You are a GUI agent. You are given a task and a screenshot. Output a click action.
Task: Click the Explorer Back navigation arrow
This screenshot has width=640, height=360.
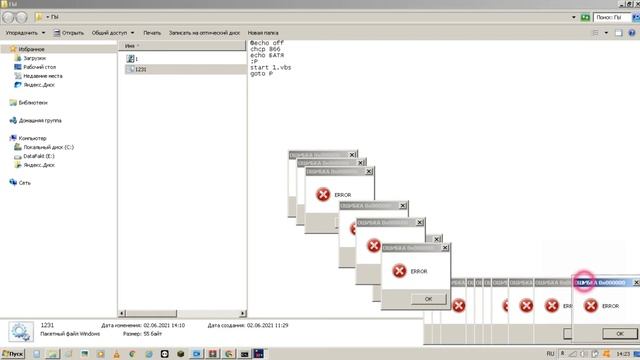9,17
